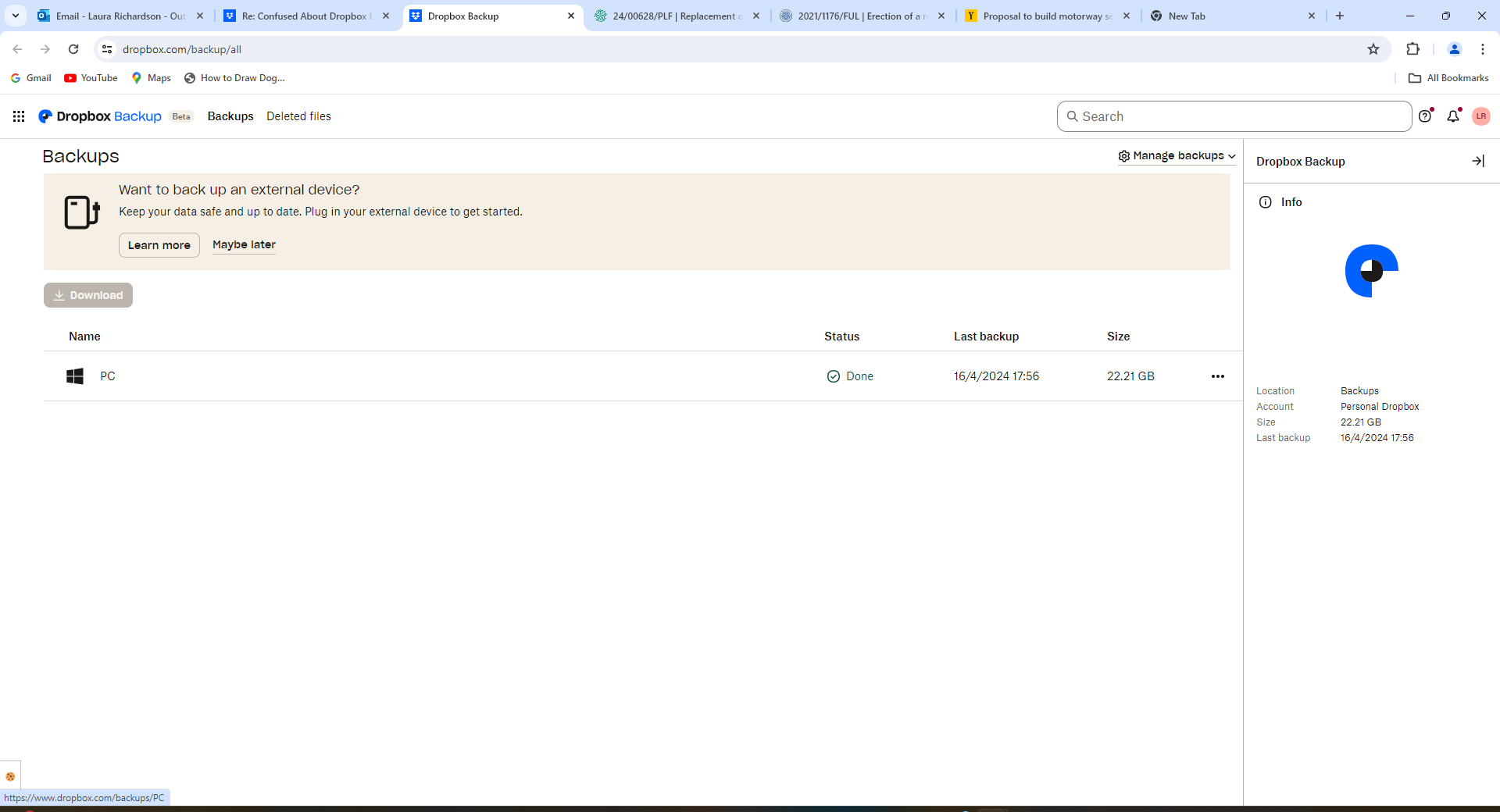1500x812 pixels.
Task: Click the Info icon in side panel
Action: 1266,202
